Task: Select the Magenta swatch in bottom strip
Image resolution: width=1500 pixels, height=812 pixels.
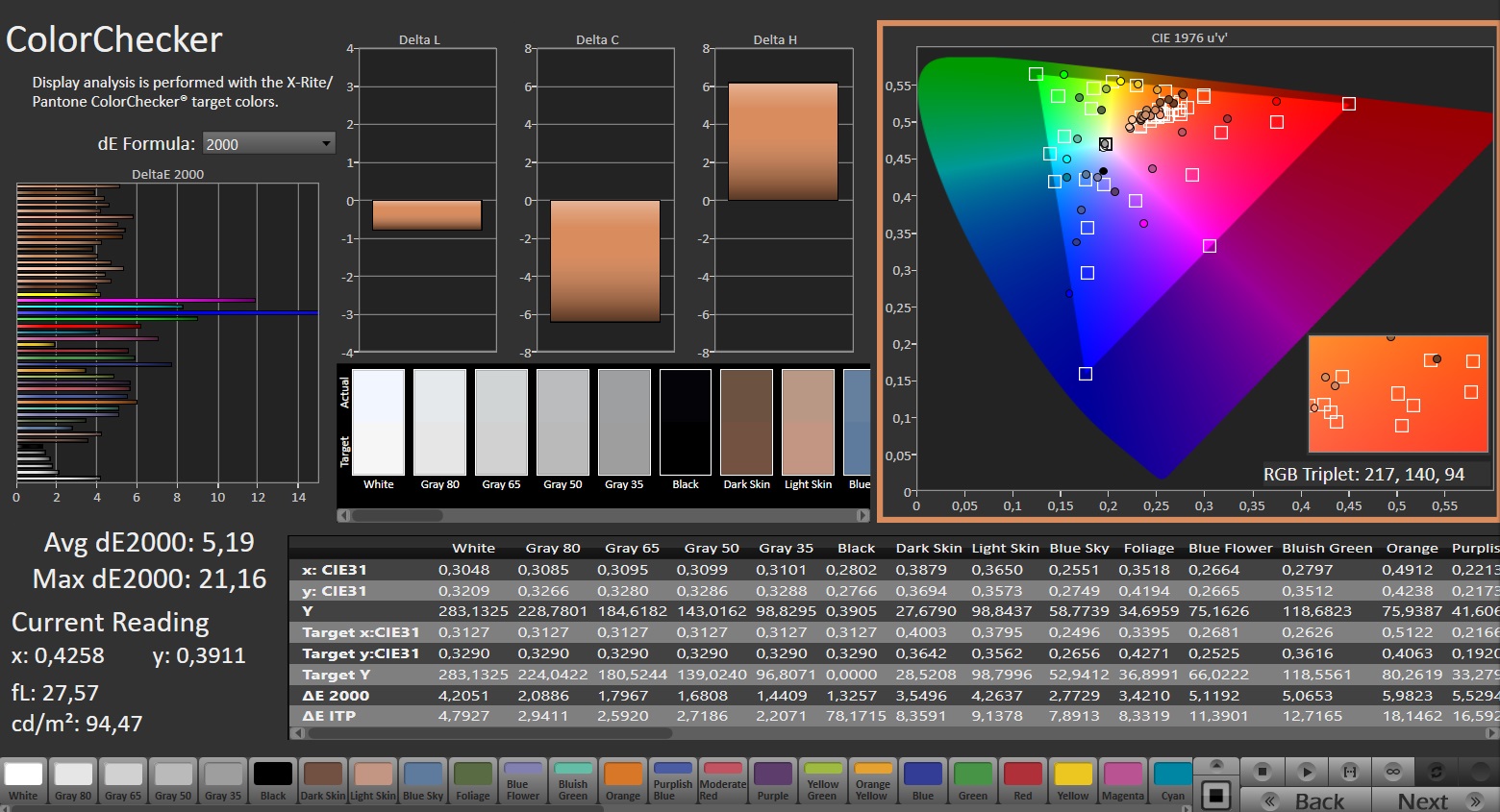Action: click(x=1123, y=780)
